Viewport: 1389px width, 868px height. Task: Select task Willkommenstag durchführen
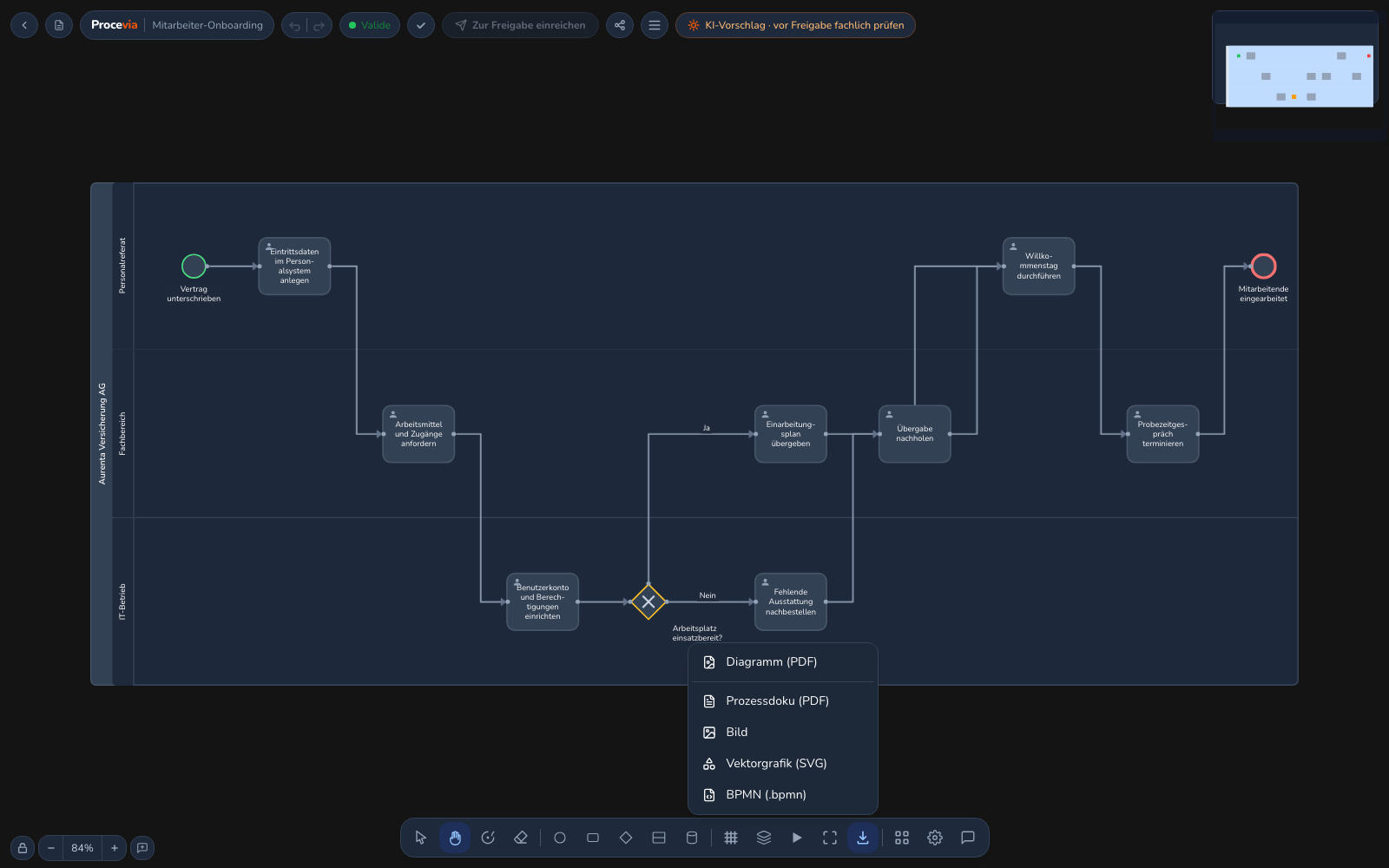pos(1039,266)
